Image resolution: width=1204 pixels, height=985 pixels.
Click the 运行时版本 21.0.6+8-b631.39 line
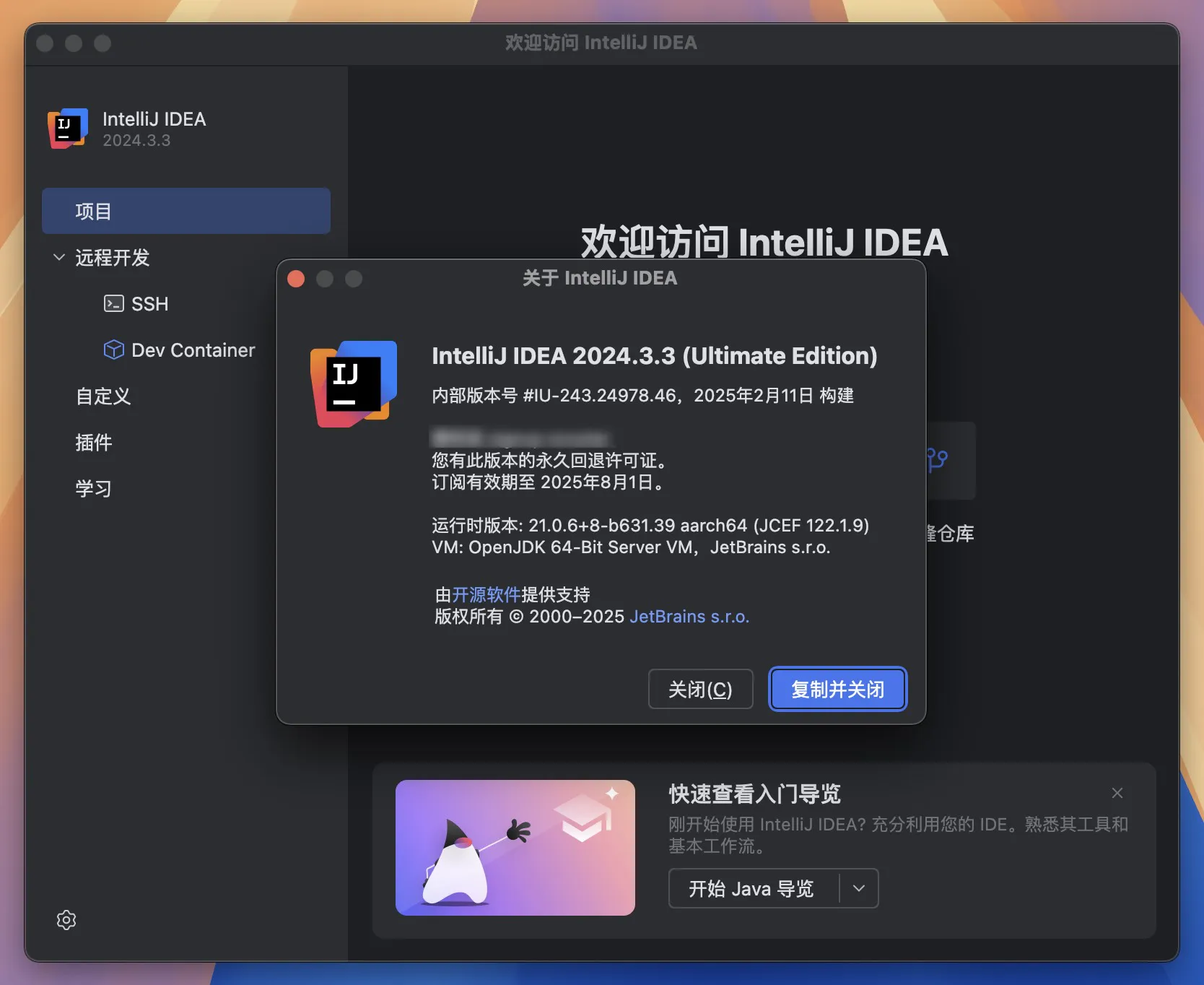point(650,525)
